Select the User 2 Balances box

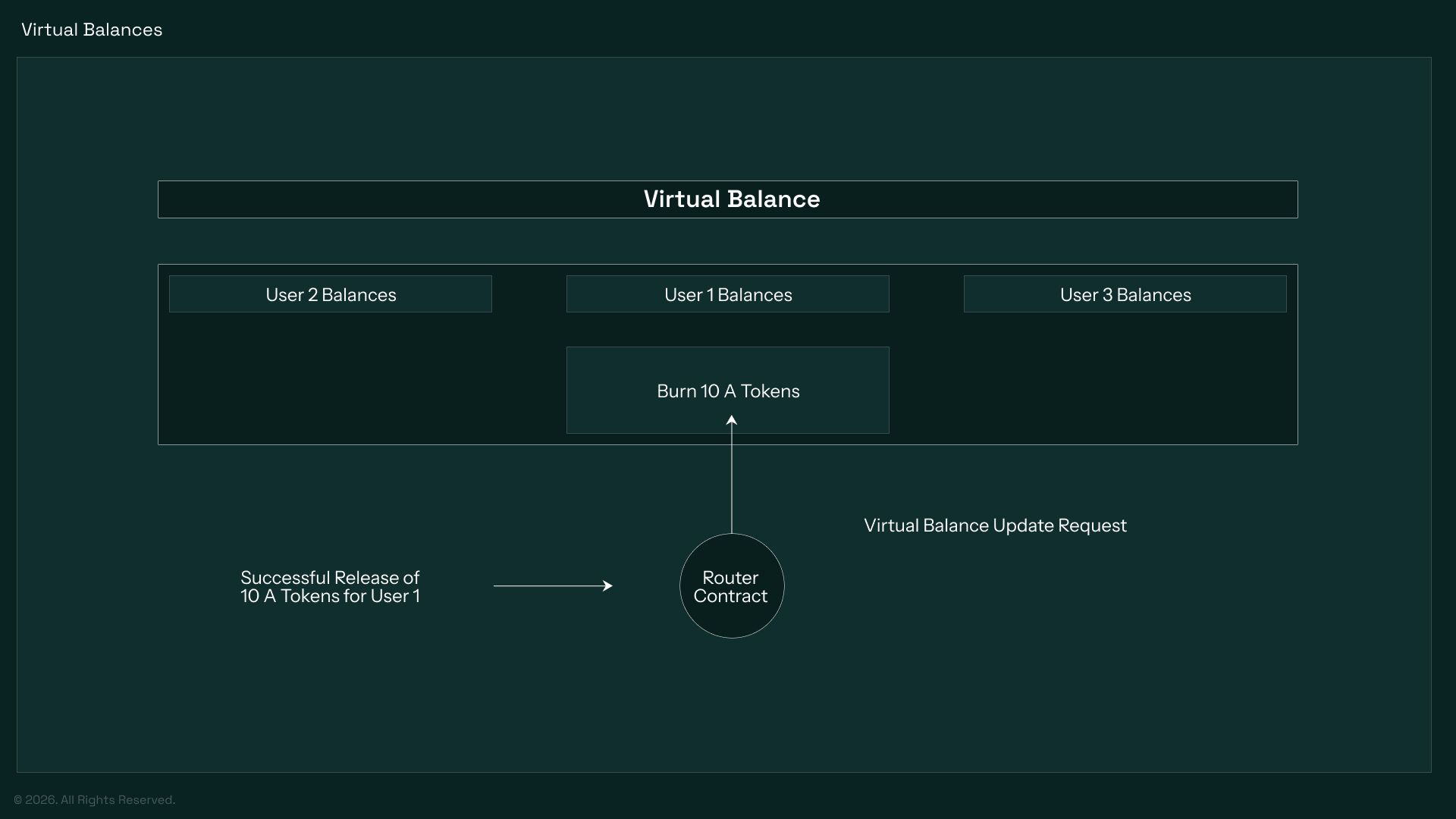point(330,294)
